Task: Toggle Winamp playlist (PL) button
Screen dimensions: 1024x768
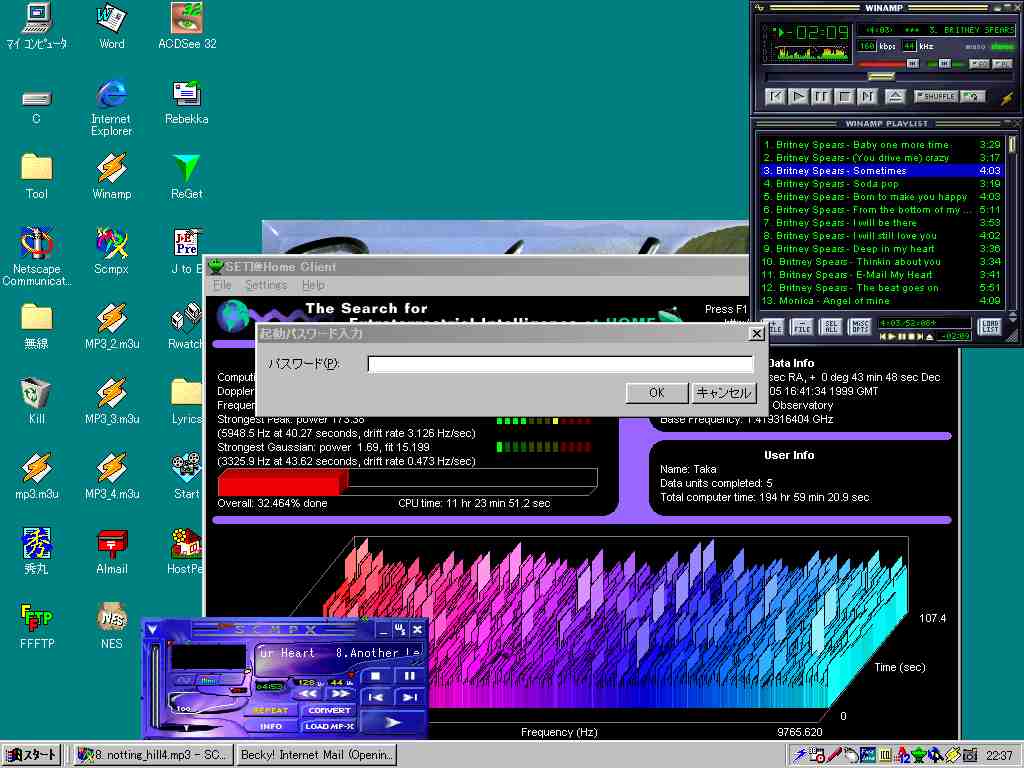Action: point(1001,64)
